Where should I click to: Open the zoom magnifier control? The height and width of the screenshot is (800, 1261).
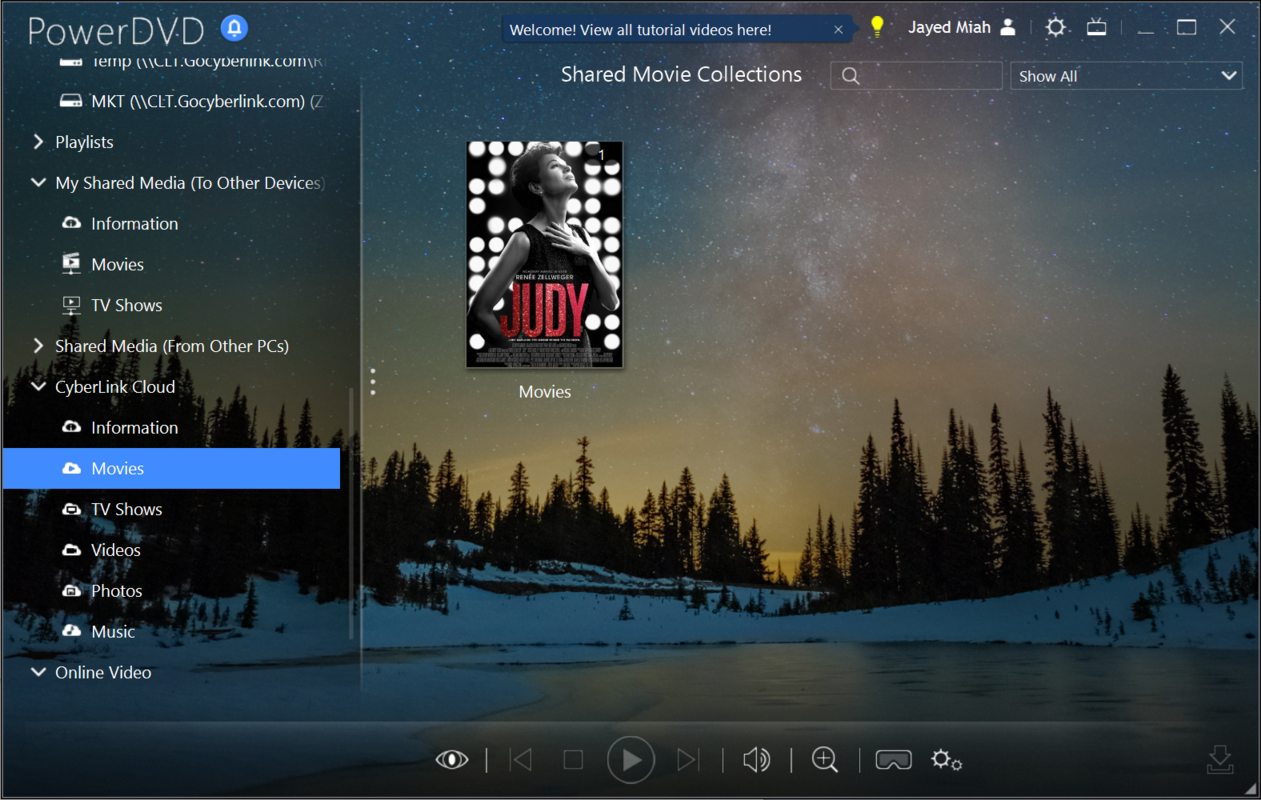[x=825, y=760]
